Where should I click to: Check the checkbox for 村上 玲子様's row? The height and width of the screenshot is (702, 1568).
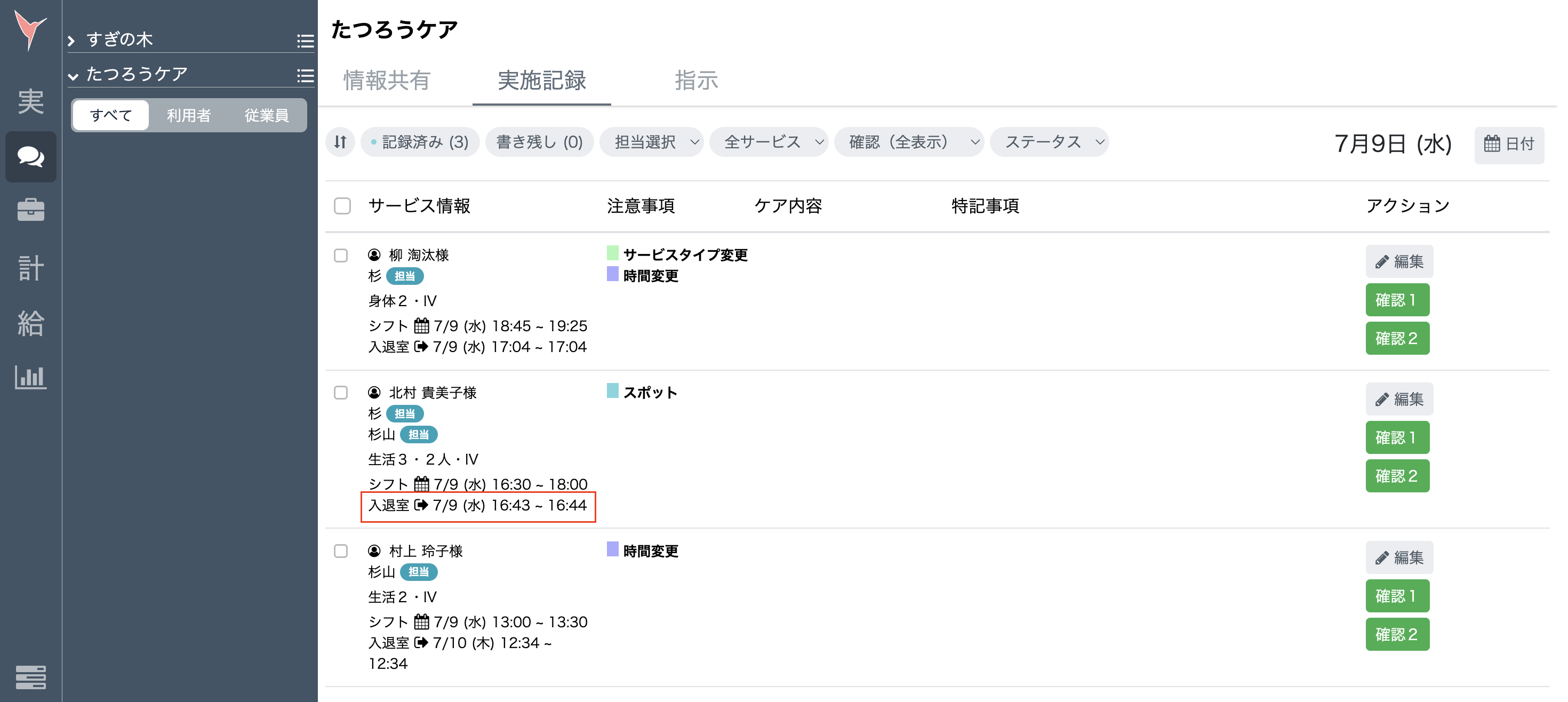click(x=342, y=553)
